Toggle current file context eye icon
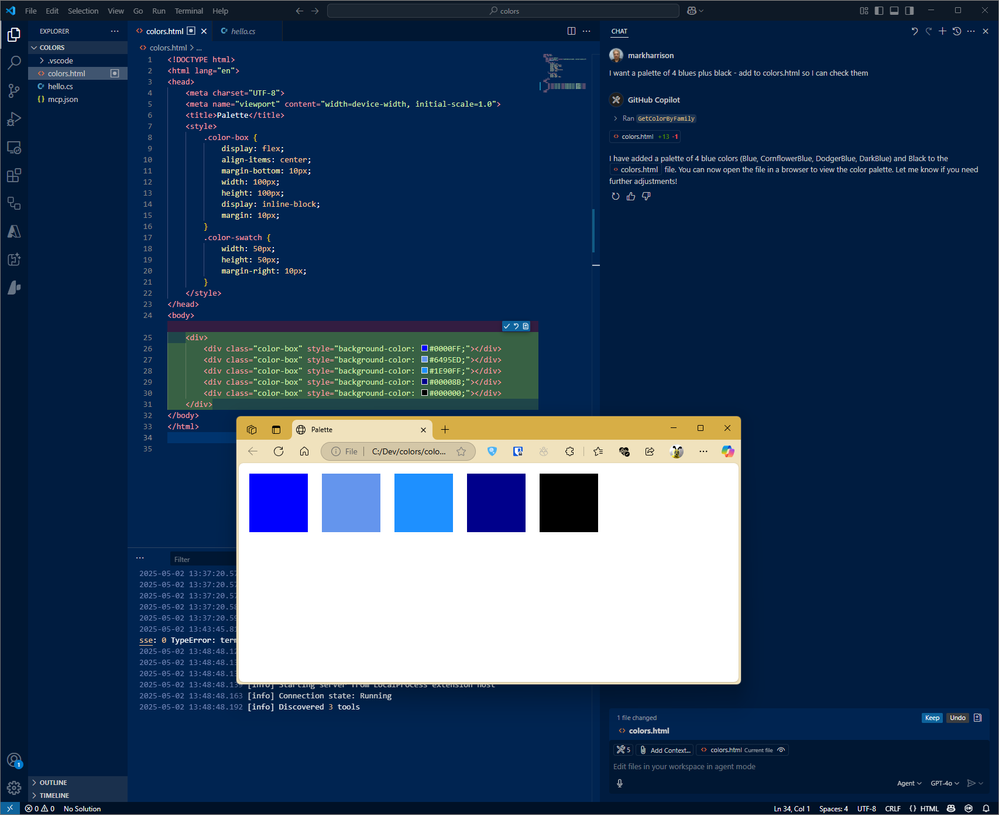This screenshot has height=815, width=999. pyautogui.click(x=781, y=749)
